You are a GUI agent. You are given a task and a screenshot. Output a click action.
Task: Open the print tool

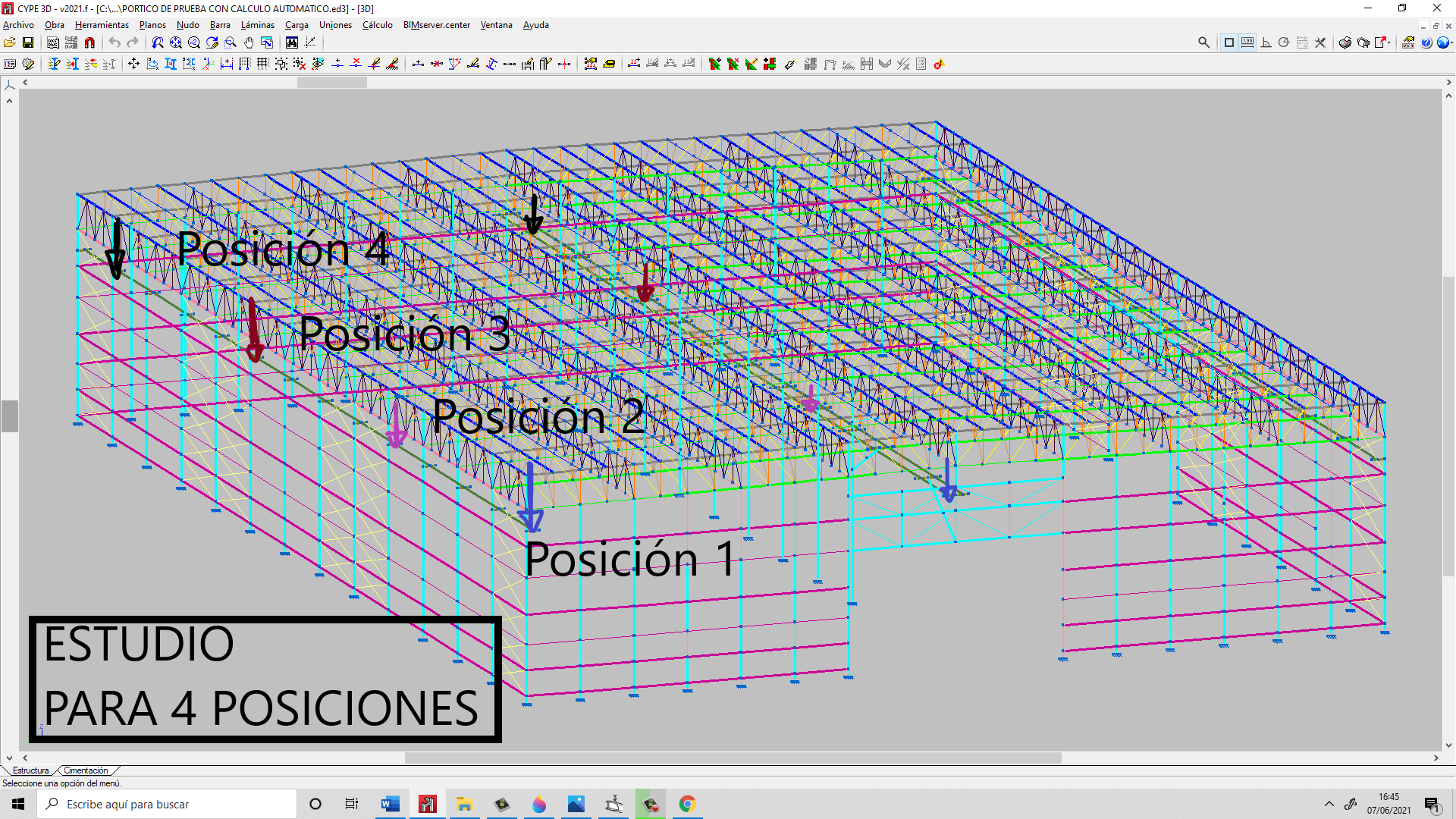point(1344,42)
